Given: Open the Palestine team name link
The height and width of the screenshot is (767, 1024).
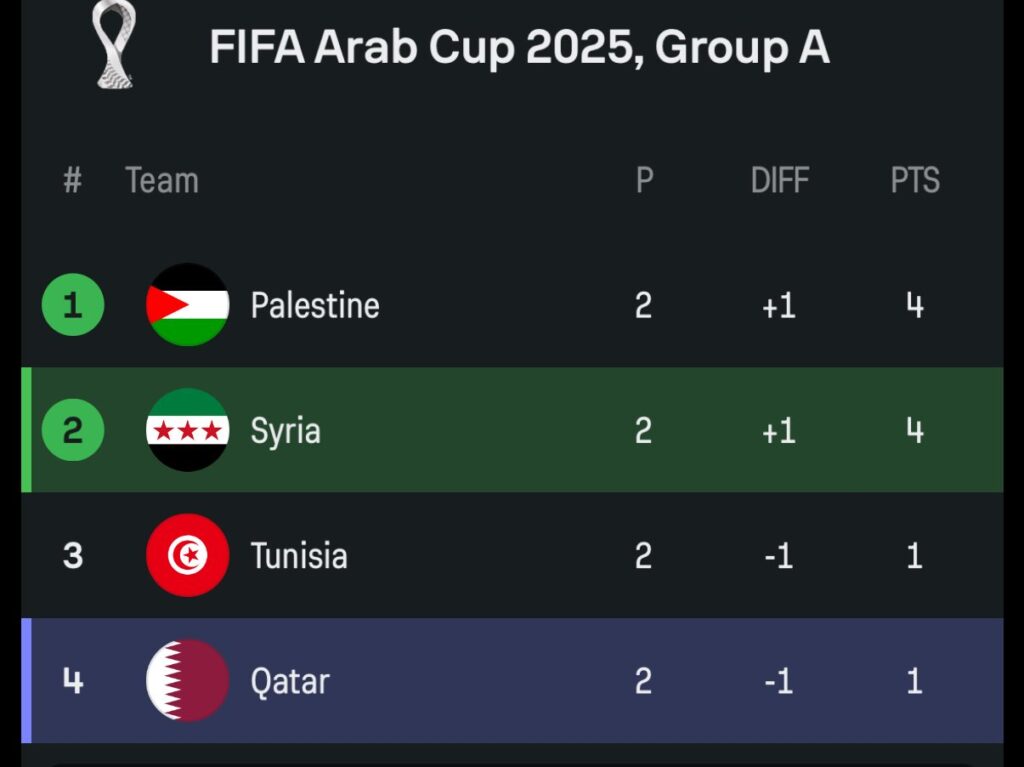Looking at the screenshot, I should [314, 305].
